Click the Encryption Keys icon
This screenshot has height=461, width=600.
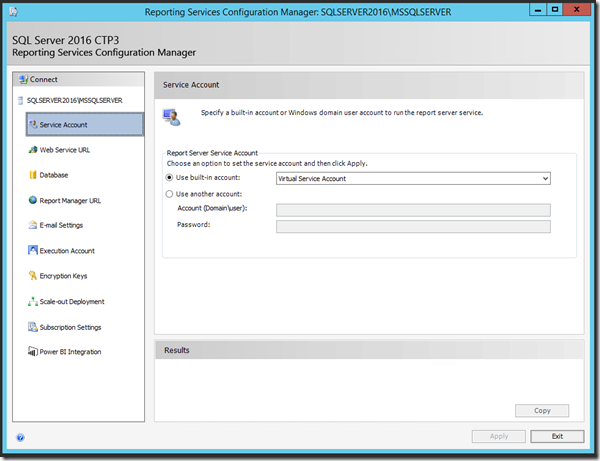pos(32,276)
